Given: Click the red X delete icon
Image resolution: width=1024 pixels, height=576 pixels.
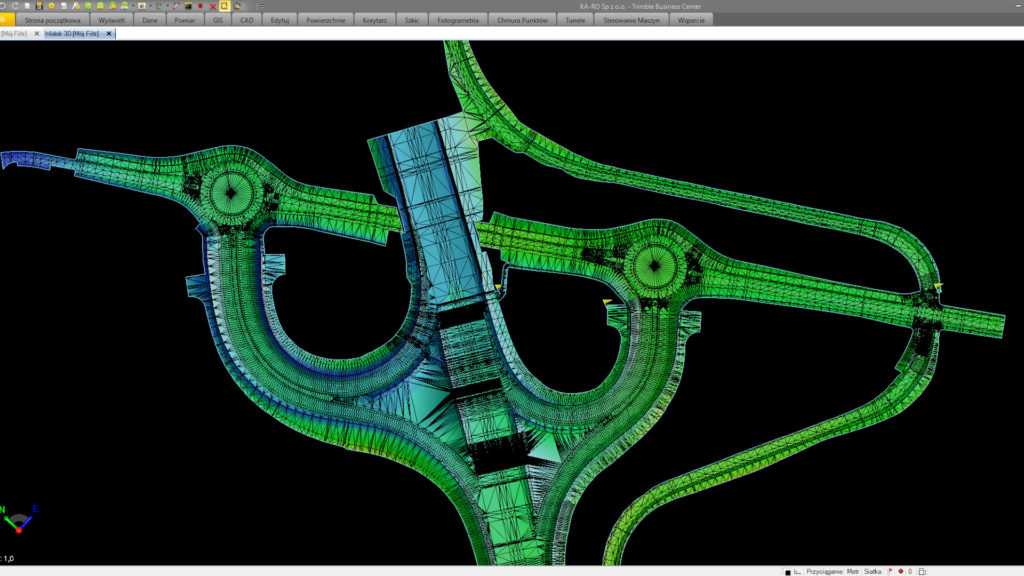Looking at the screenshot, I should coord(213,6).
